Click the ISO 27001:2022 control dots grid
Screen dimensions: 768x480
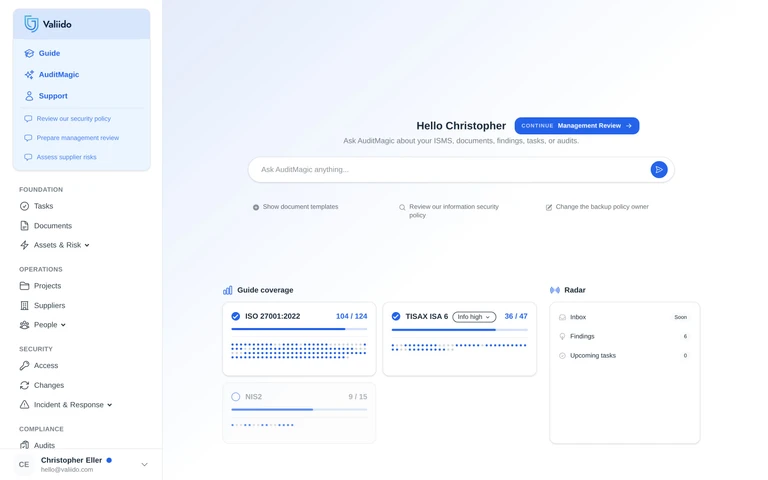pos(299,351)
